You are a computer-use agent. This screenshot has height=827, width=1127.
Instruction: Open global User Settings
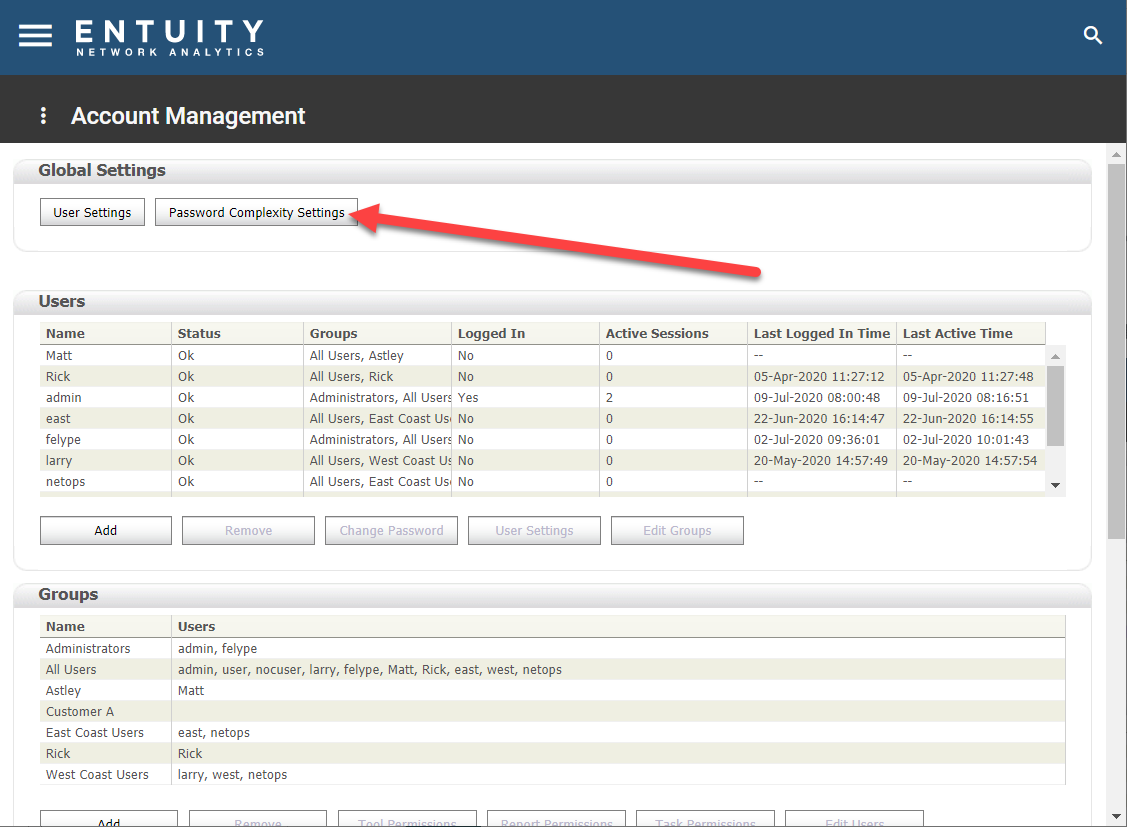(x=92, y=212)
